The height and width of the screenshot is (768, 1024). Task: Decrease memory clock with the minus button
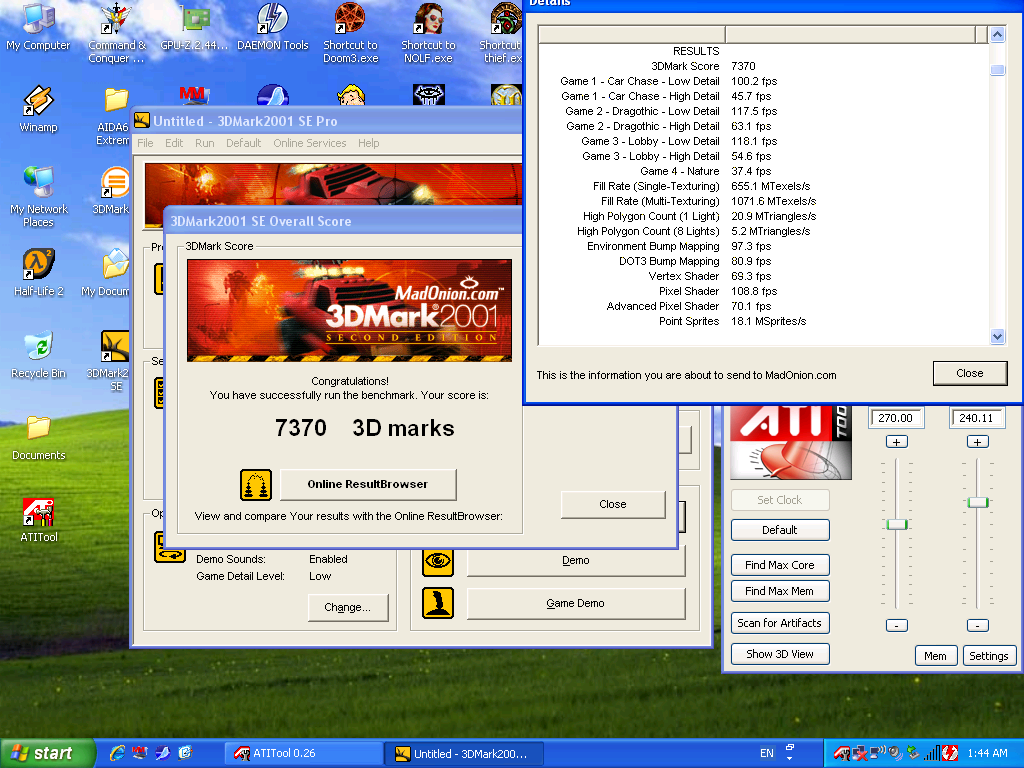pyautogui.click(x=978, y=626)
